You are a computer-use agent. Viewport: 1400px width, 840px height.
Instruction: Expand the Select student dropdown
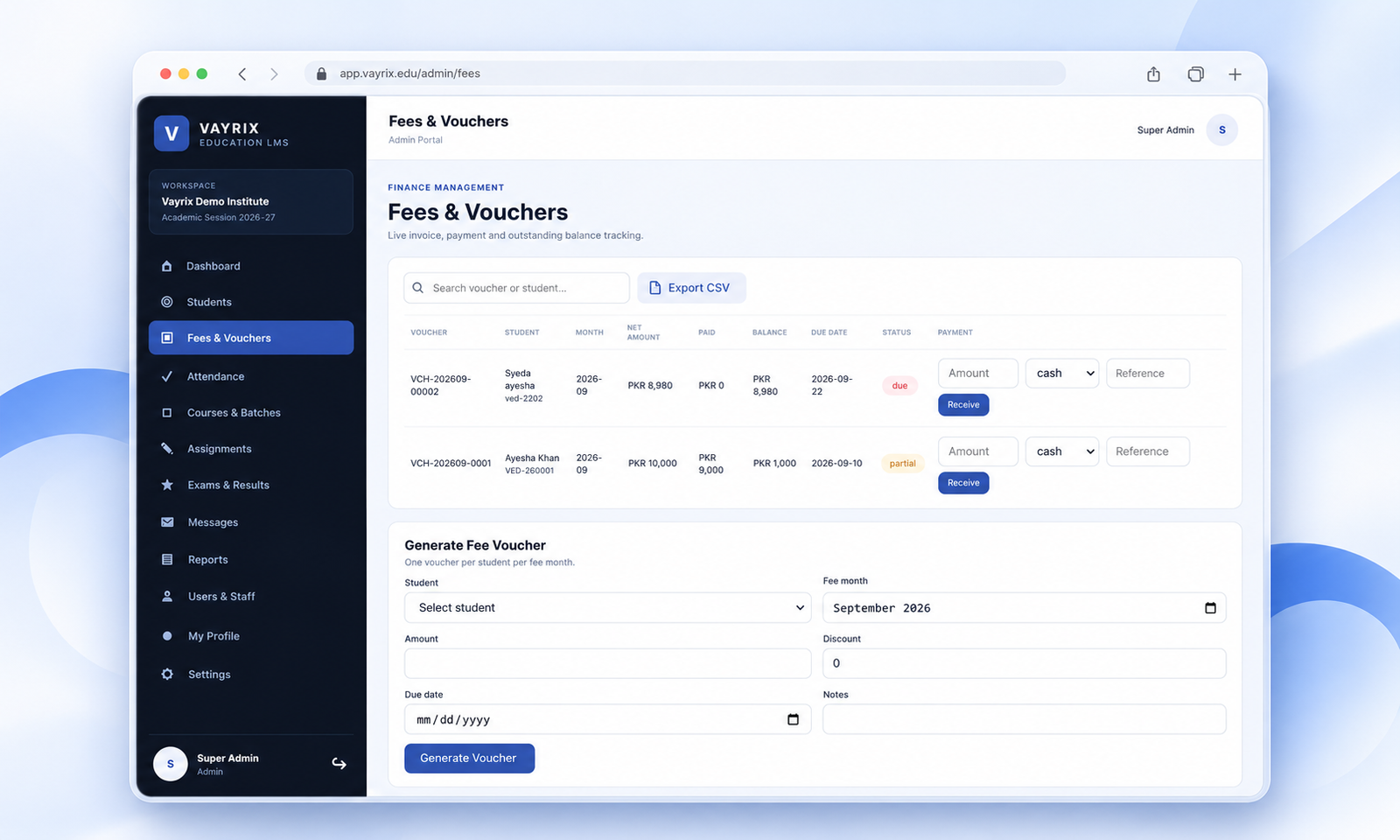point(608,608)
